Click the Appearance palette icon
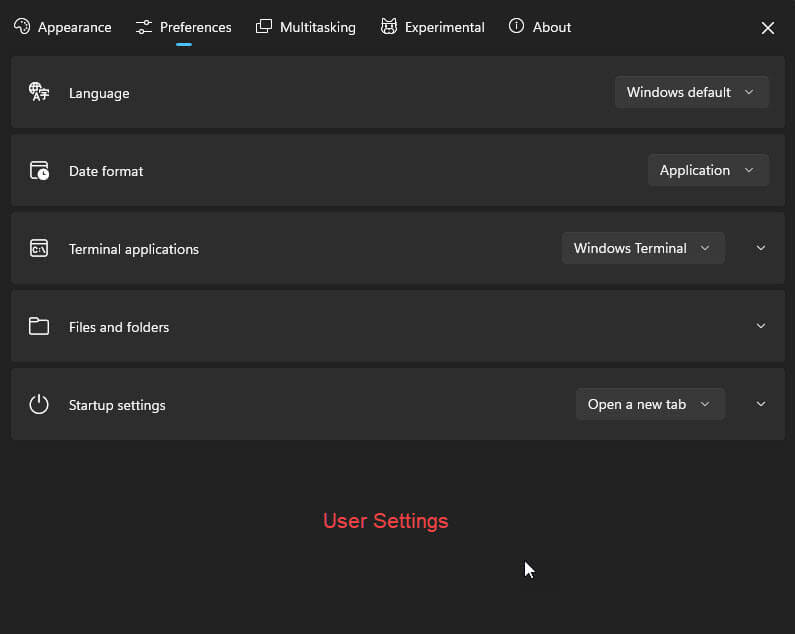 pos(22,26)
